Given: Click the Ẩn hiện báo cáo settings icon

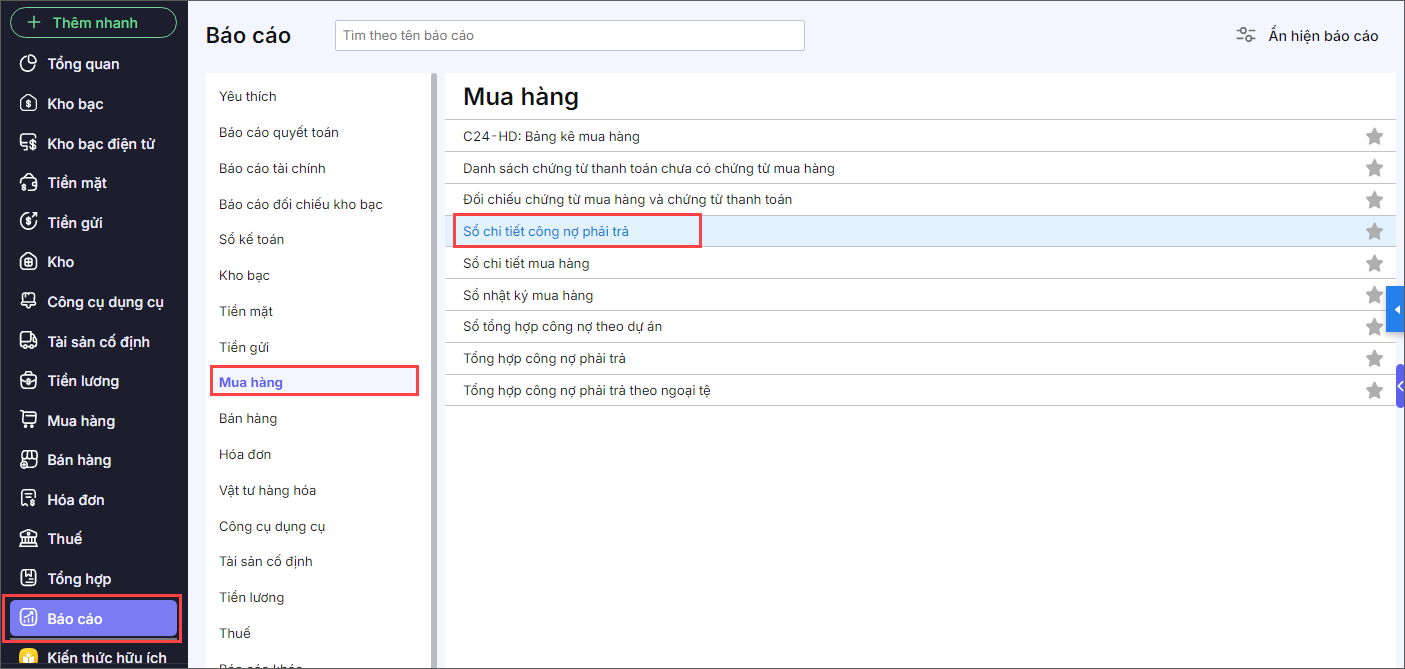Looking at the screenshot, I should pyautogui.click(x=1246, y=35).
